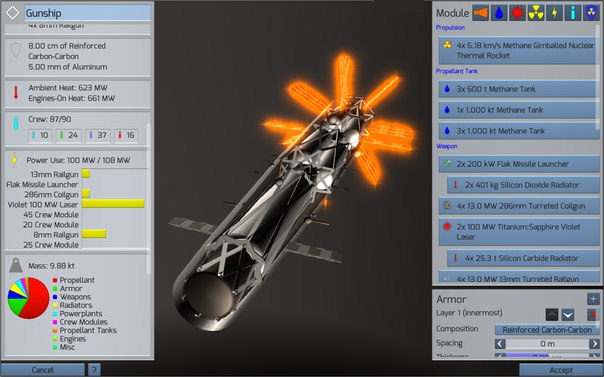
Task: Select the 3x 600 t Methane Tank module
Action: tap(518, 89)
